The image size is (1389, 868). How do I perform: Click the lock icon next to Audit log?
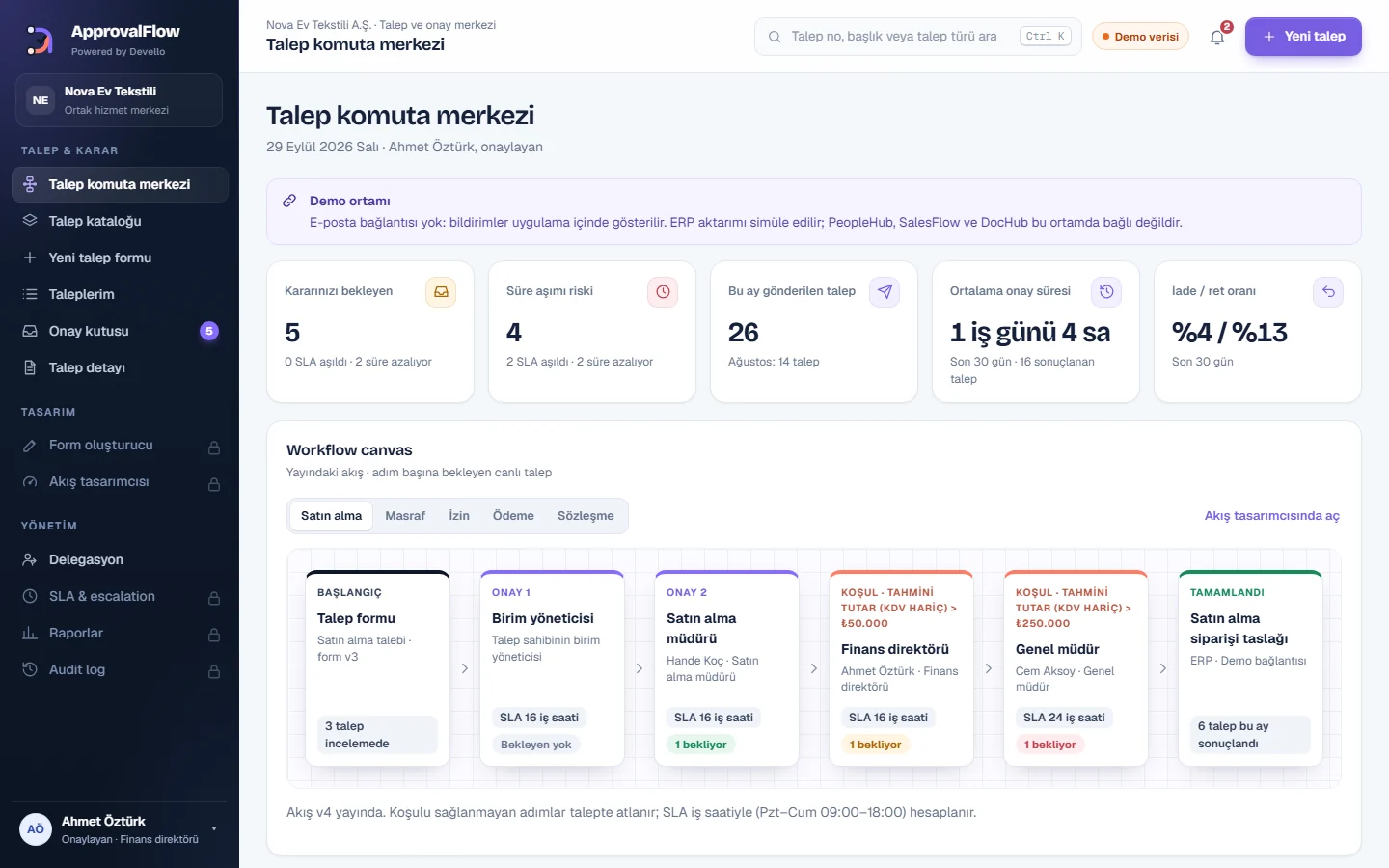coord(214,672)
